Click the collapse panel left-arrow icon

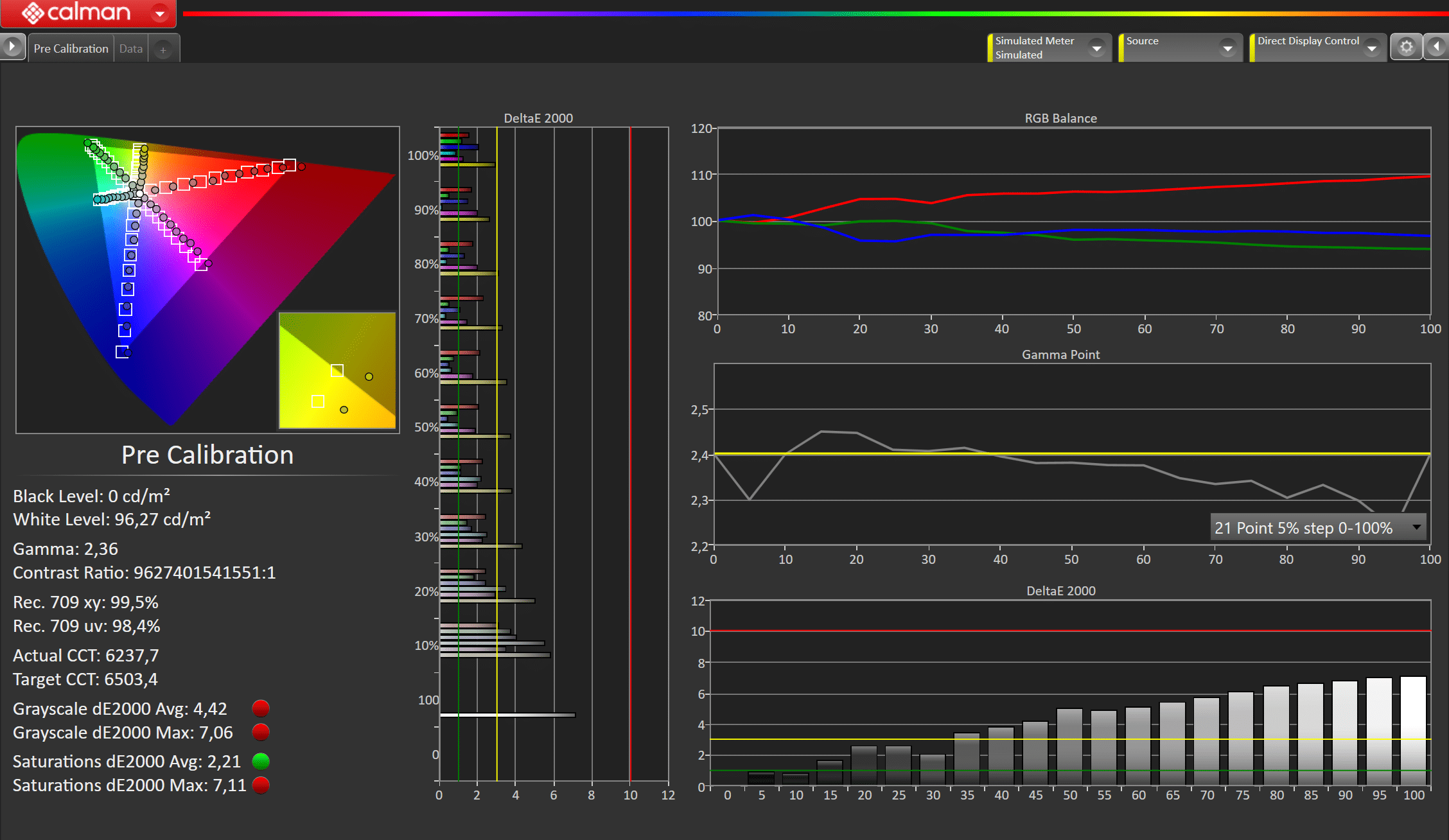coord(1437,47)
